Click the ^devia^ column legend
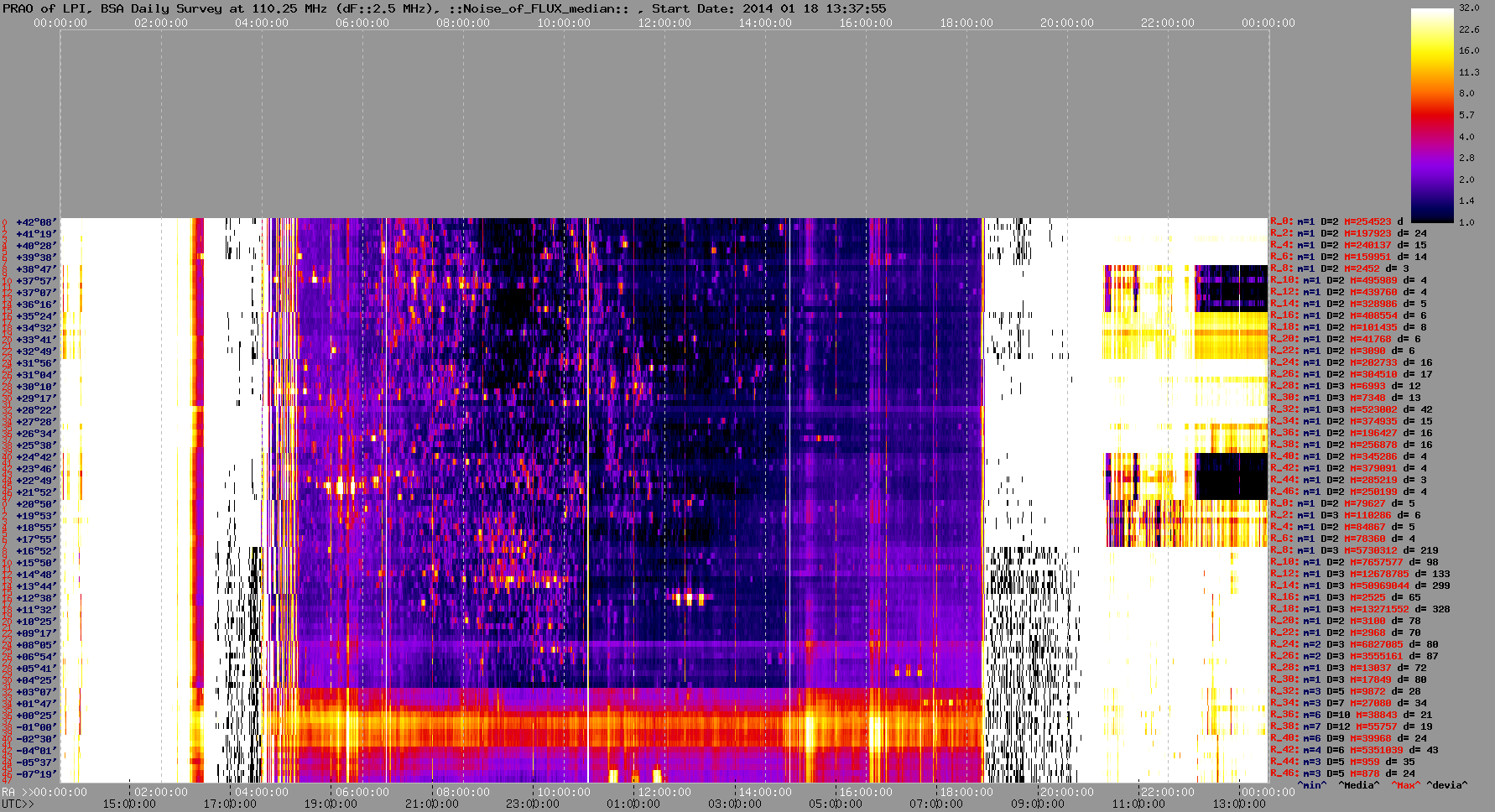Viewport: 1495px width, 812px height. point(1447,786)
